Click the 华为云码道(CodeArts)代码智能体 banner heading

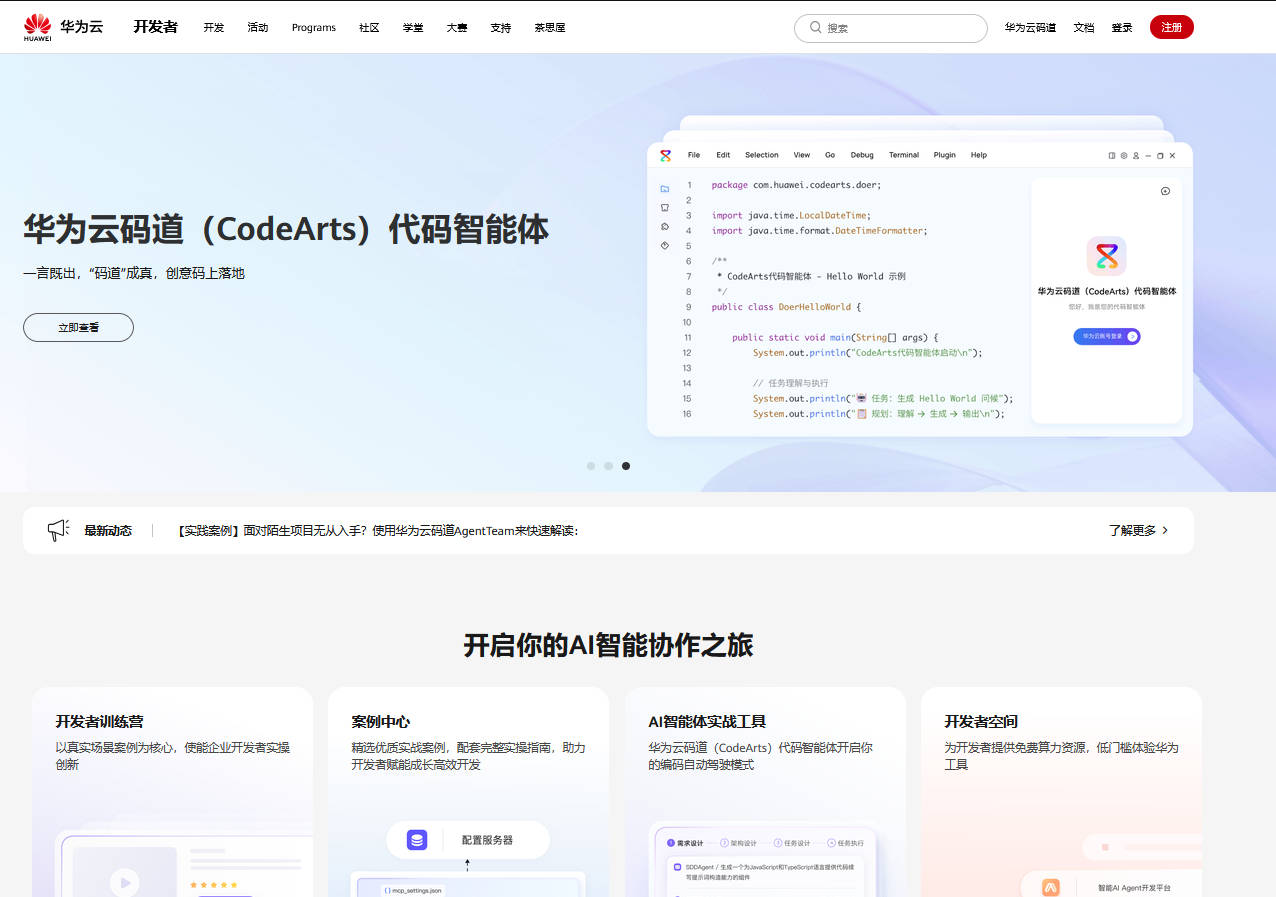click(286, 230)
